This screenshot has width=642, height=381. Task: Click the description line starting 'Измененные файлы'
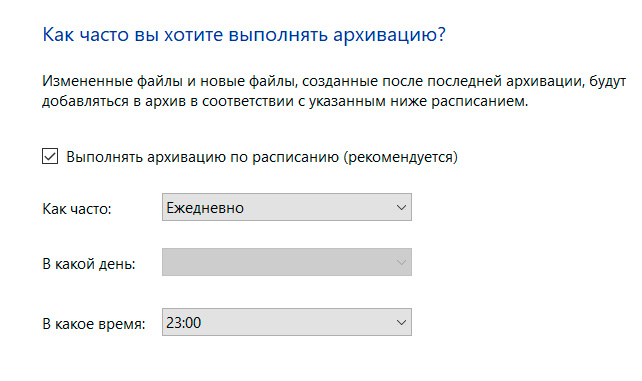click(x=334, y=81)
